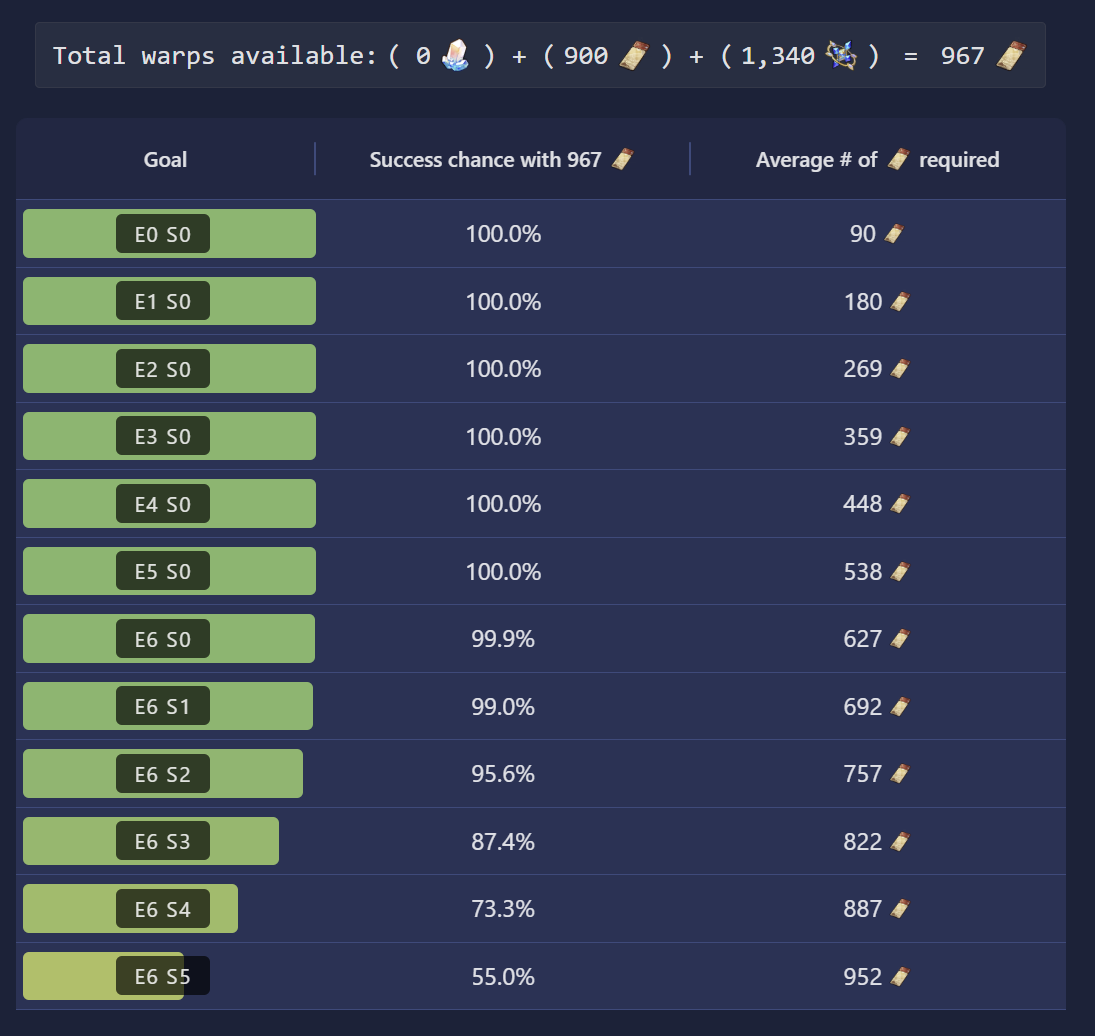Screen dimensions: 1095x1036
Task: Click the Stellar Jade crystal icon
Action: tap(455, 54)
